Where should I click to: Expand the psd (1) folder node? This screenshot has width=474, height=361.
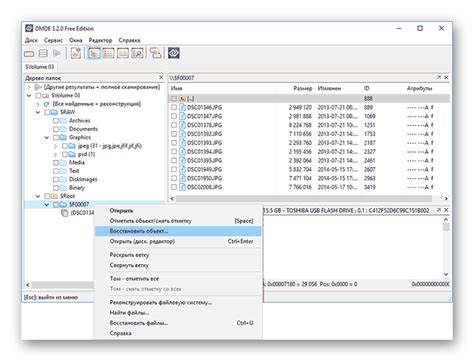pyautogui.click(x=55, y=154)
